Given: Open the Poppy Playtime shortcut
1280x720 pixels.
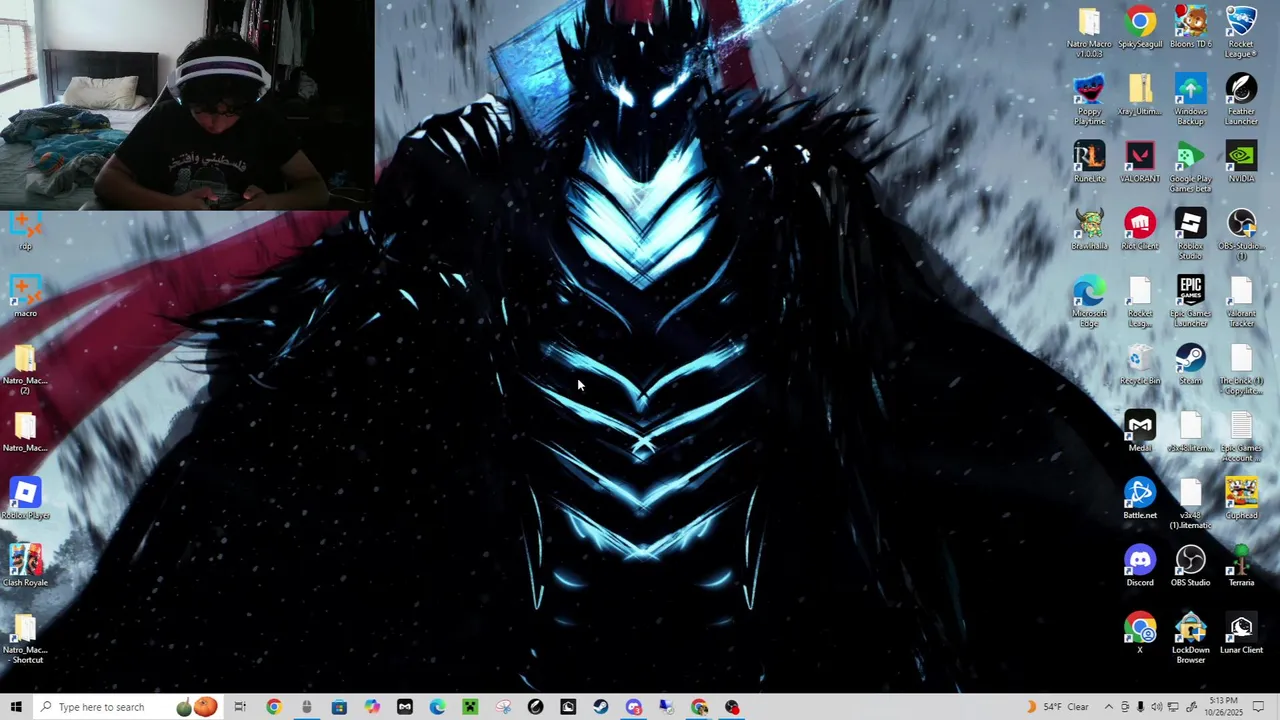Looking at the screenshot, I should [x=1089, y=100].
